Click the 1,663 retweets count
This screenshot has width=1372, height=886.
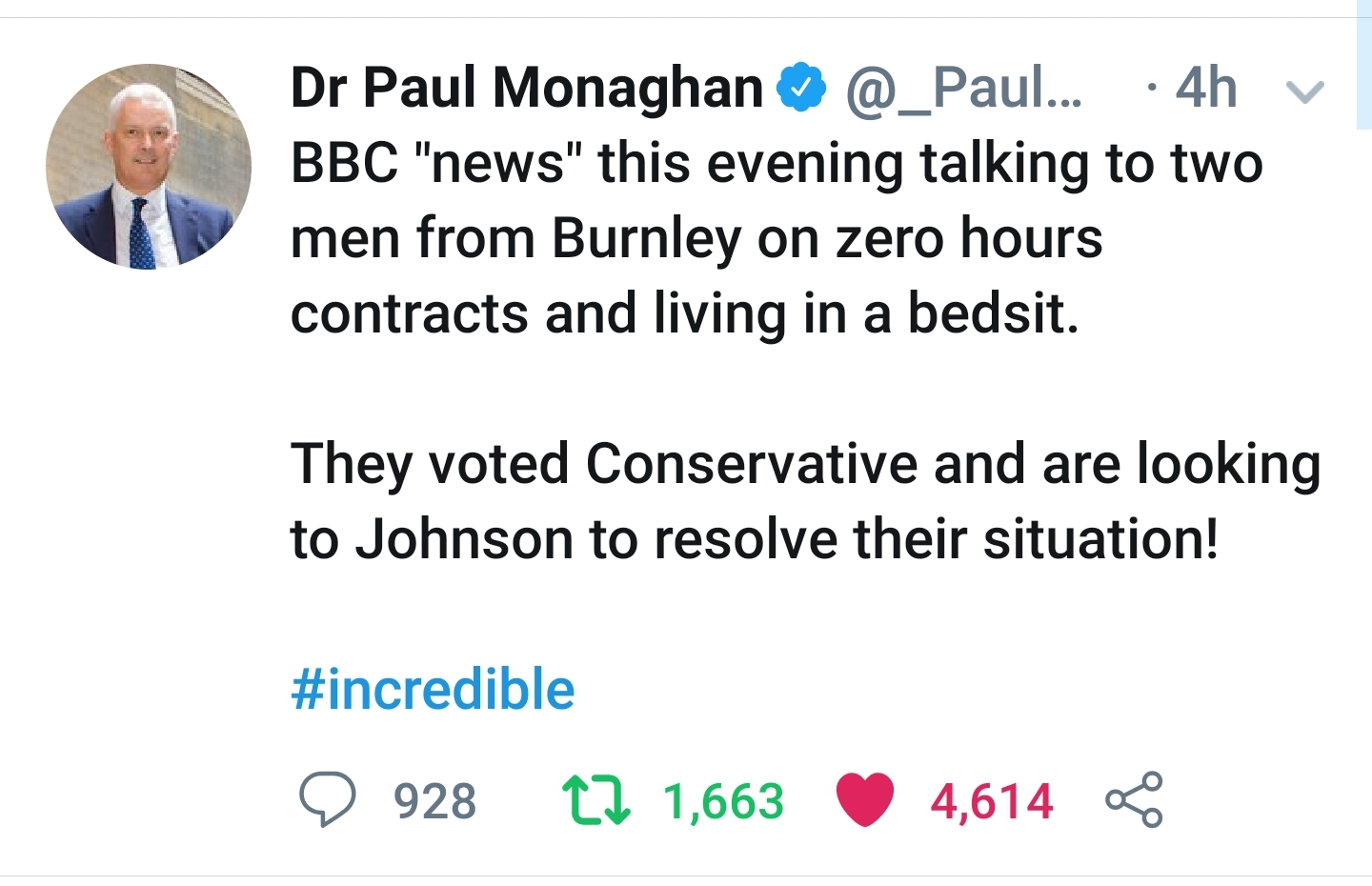(x=723, y=801)
